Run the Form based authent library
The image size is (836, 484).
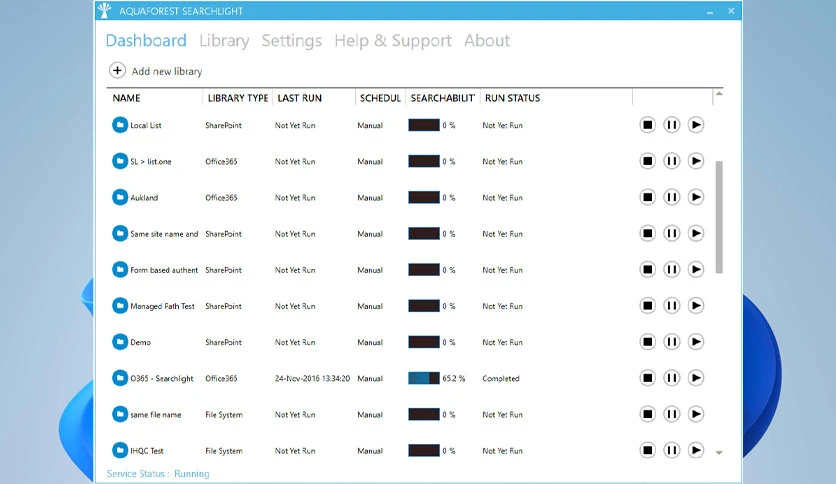(x=696, y=269)
